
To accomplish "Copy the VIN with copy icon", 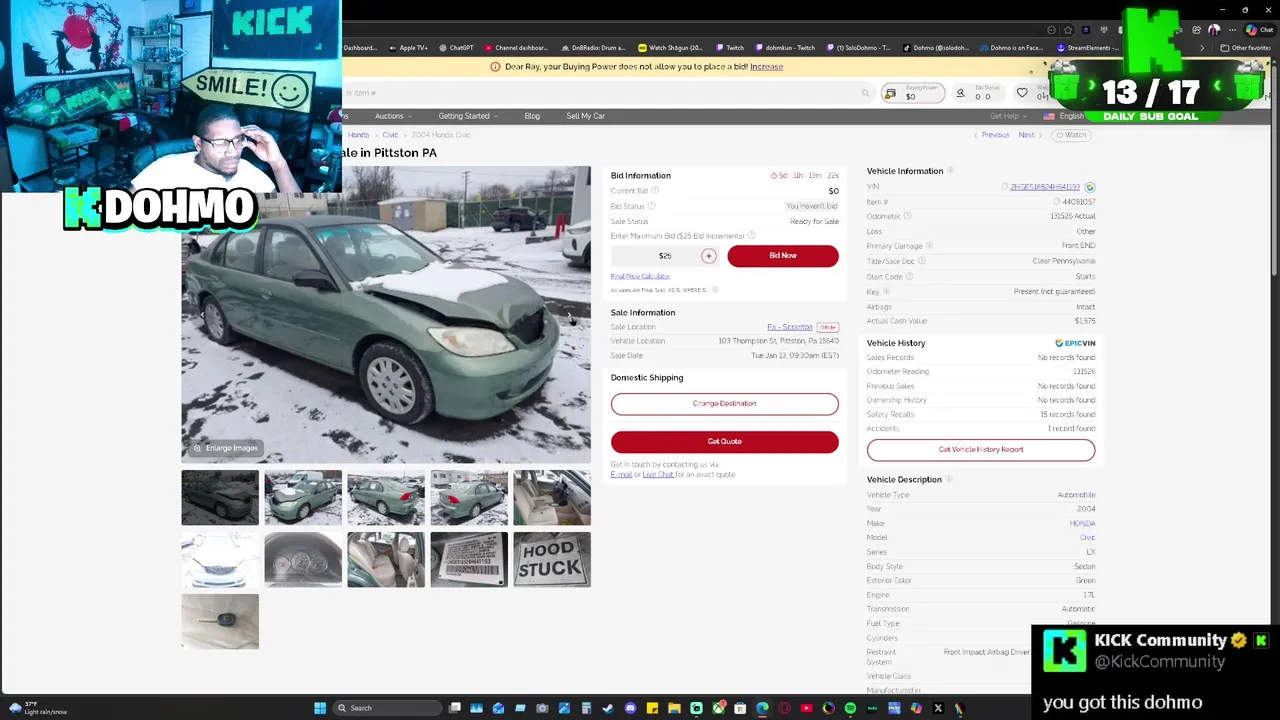I will 1004,186.
